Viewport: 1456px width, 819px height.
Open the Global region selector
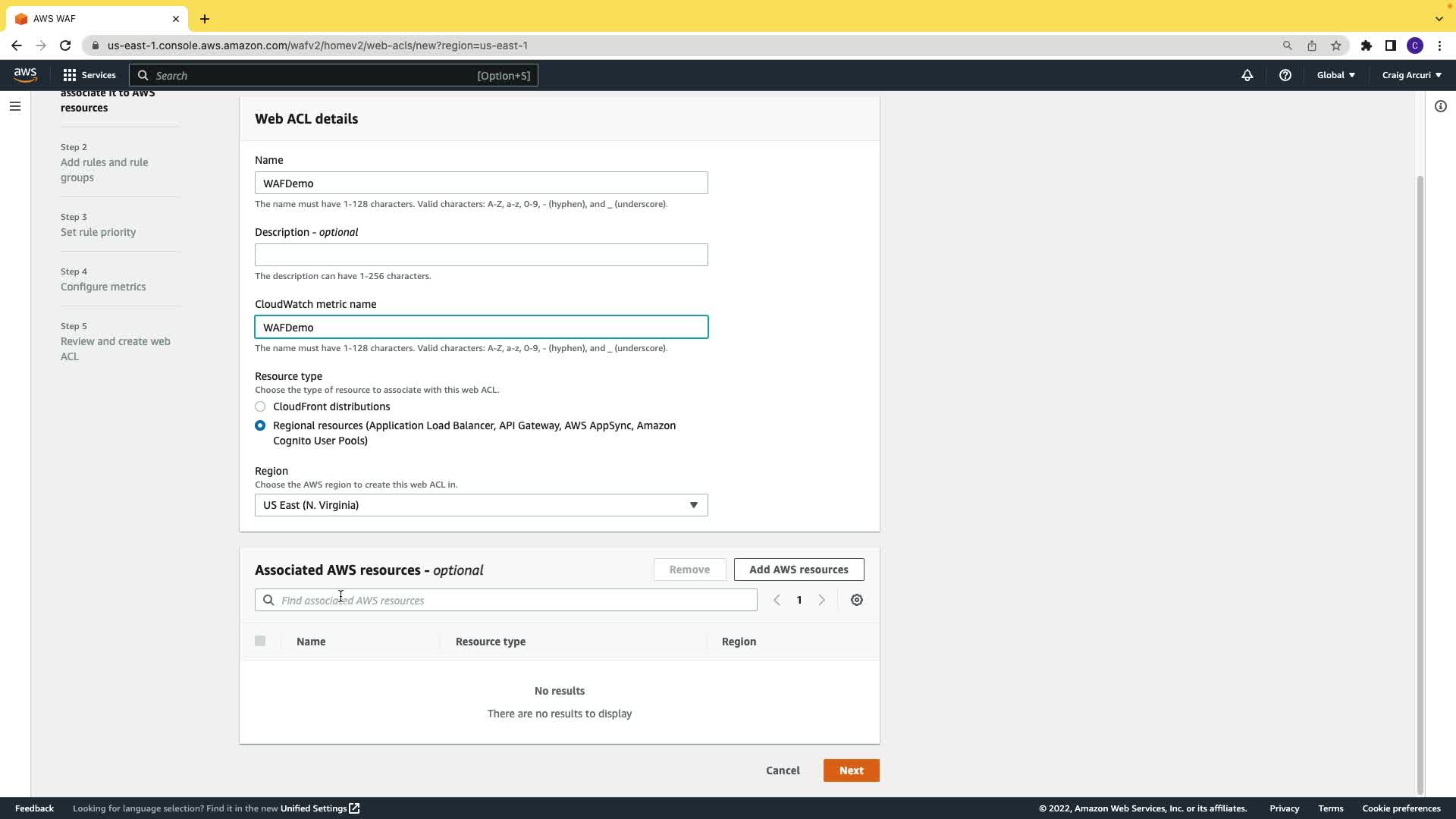click(x=1335, y=75)
